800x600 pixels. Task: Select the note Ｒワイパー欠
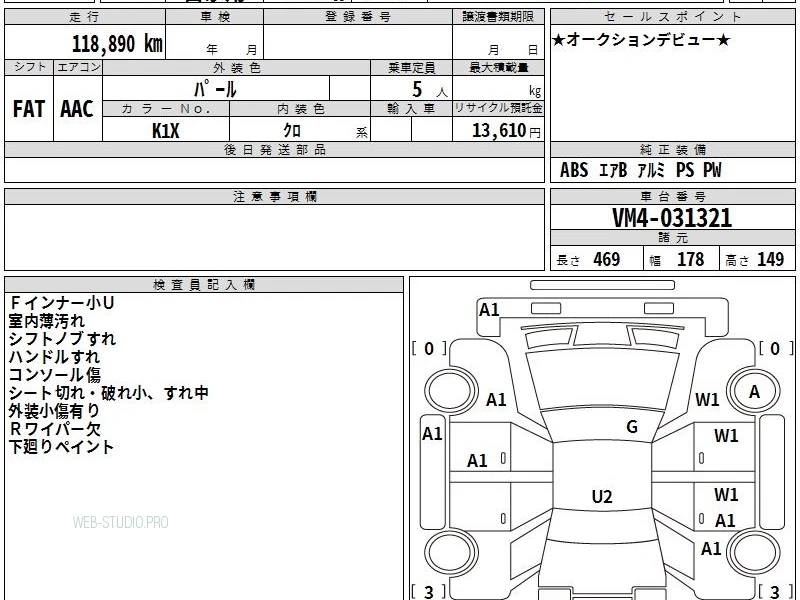[55, 429]
